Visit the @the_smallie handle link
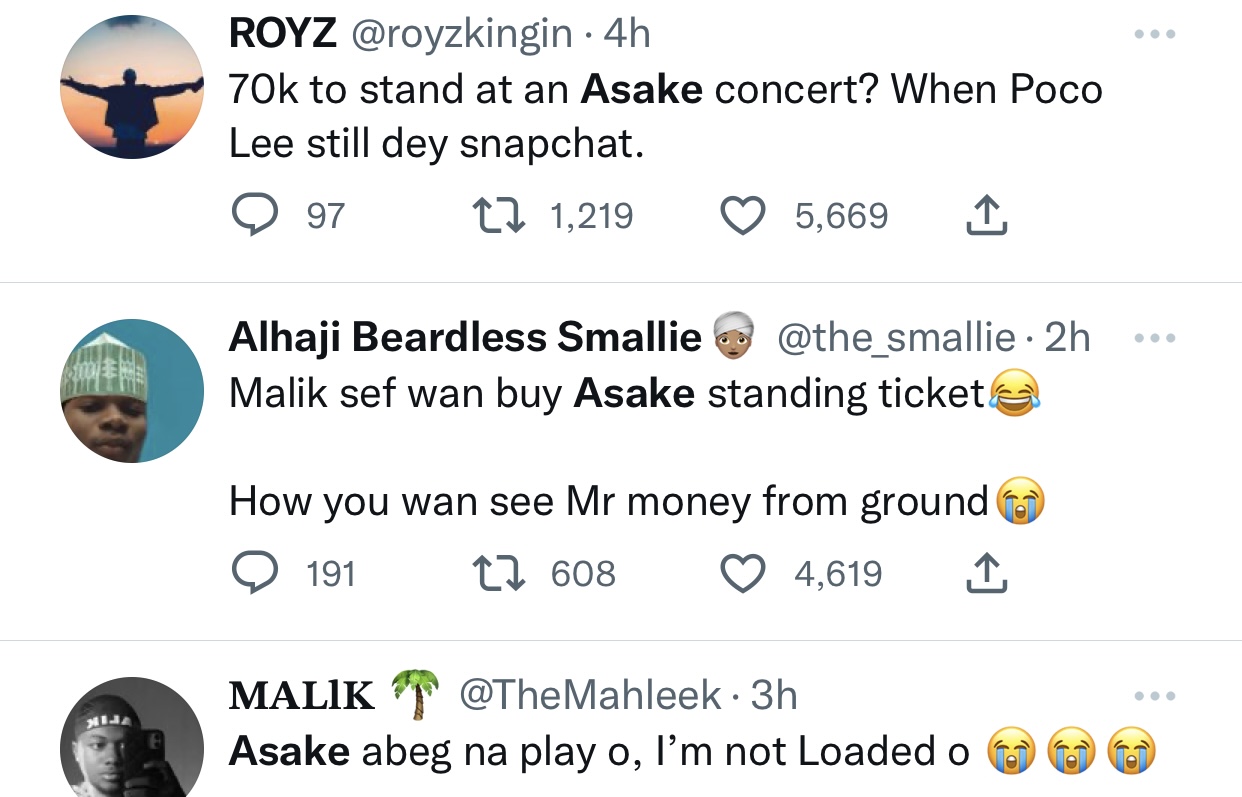Image resolution: width=1242 pixels, height=797 pixels. point(895,338)
